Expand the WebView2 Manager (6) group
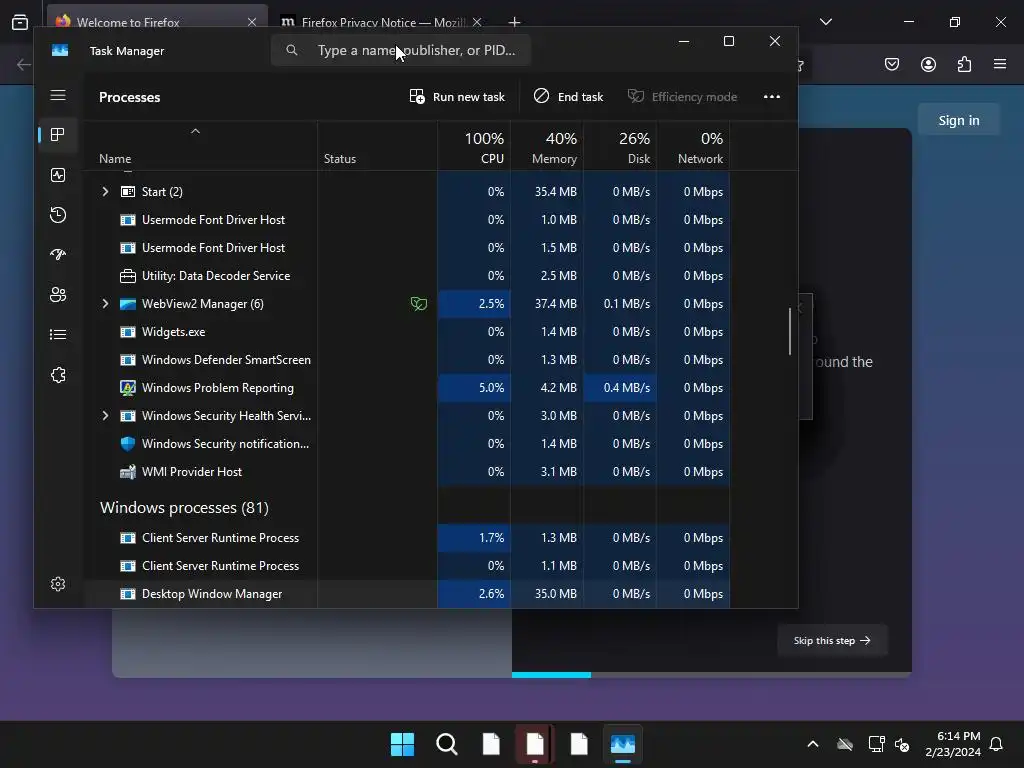 (x=105, y=304)
